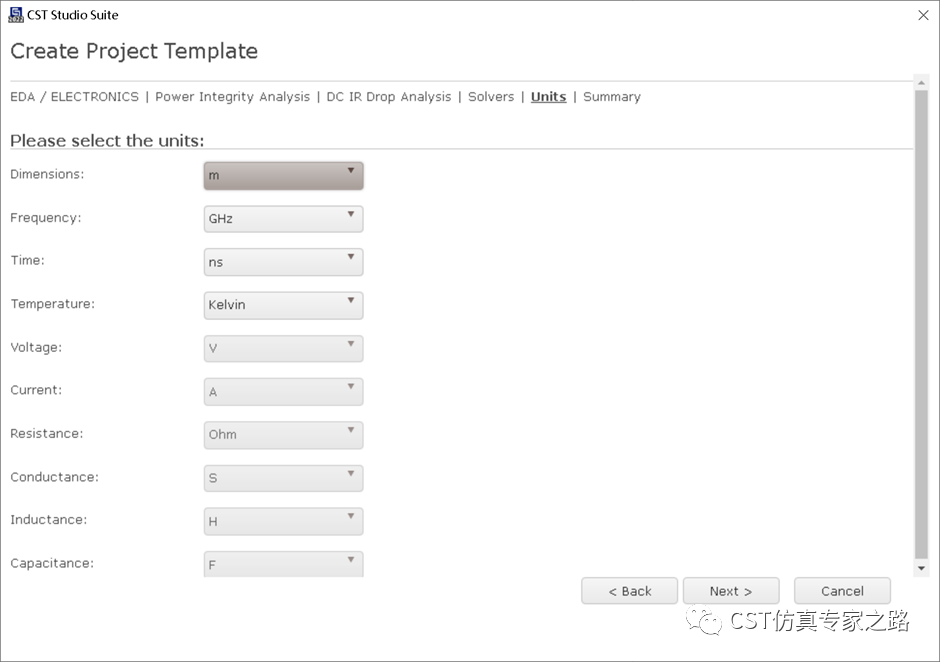
Task: Click the Next > button
Action: [731, 591]
